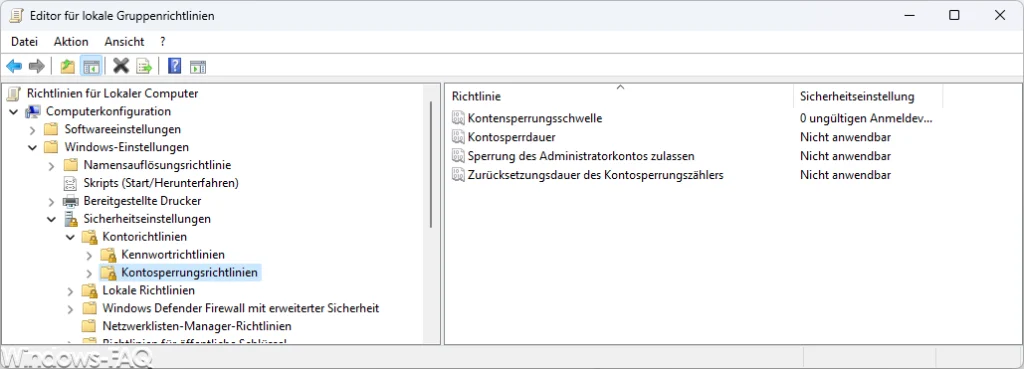Expand the Bereitgestellte Drucker node

[x=52, y=201]
